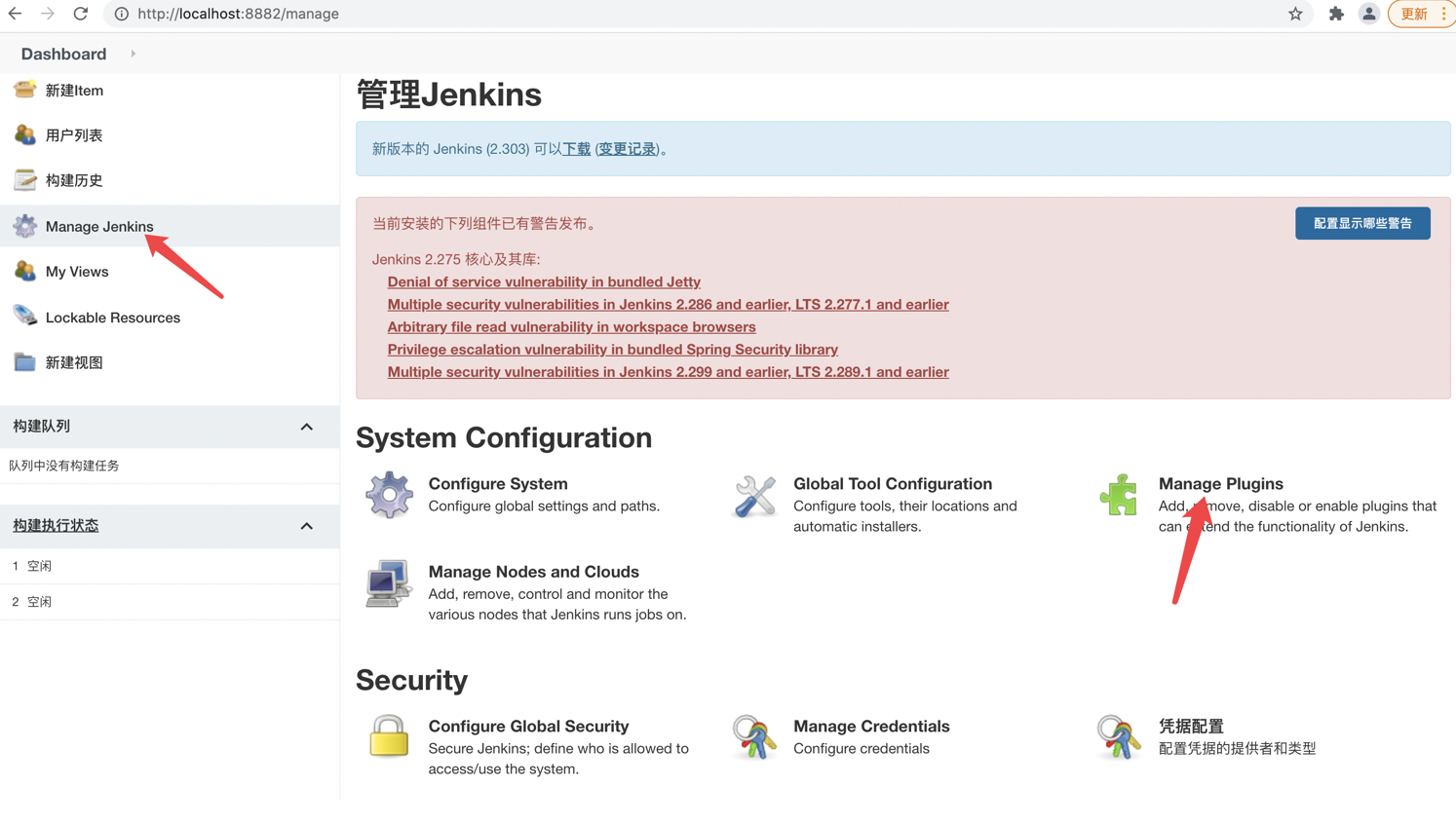Click the 下载 link for Jenkins 2.303
The image size is (1456, 824).
tap(577, 149)
